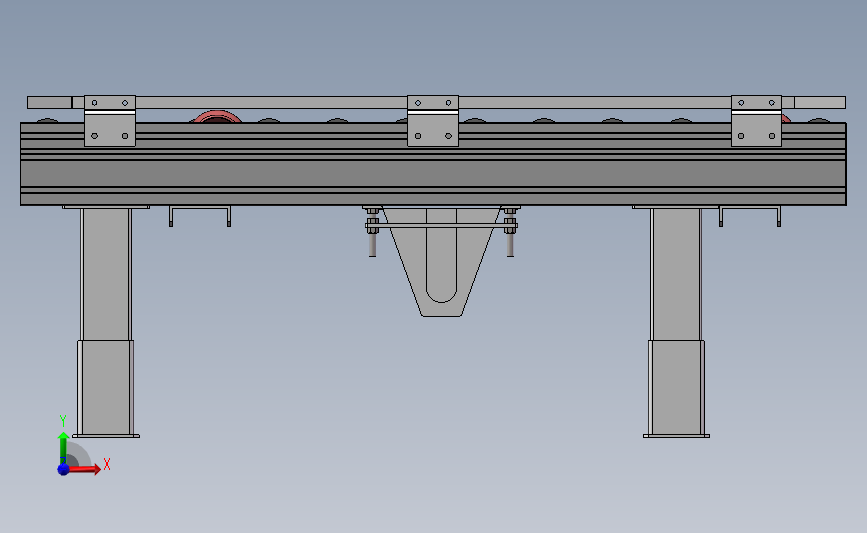Click the right leg's foot plate
Viewport: 867px width, 533px height.
(676, 436)
